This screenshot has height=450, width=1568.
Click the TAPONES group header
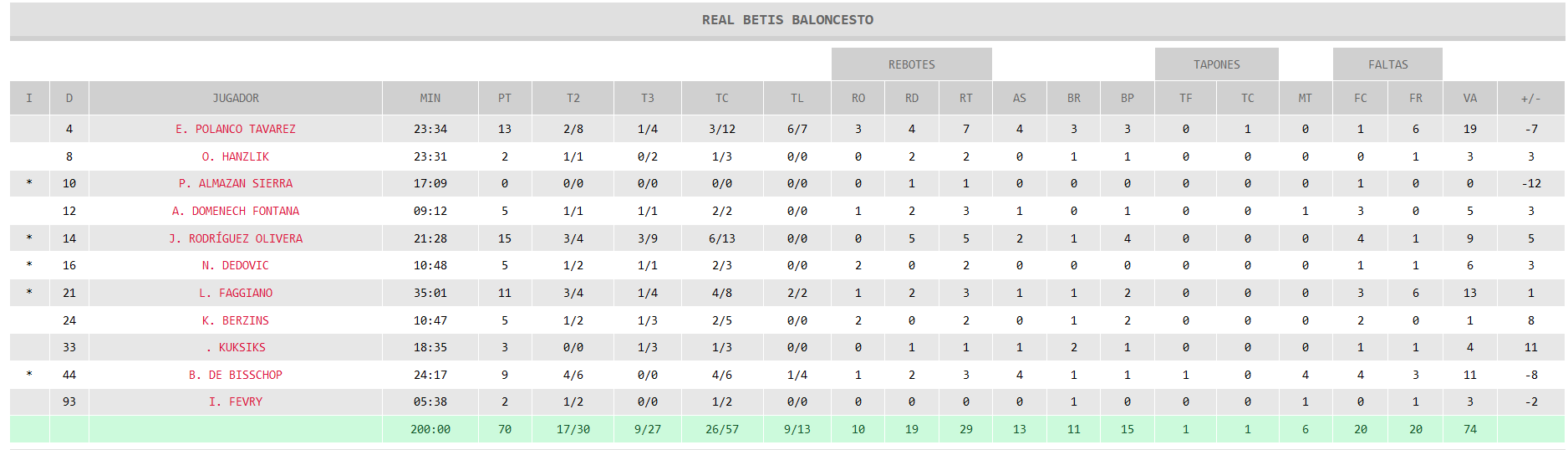pyautogui.click(x=1217, y=64)
